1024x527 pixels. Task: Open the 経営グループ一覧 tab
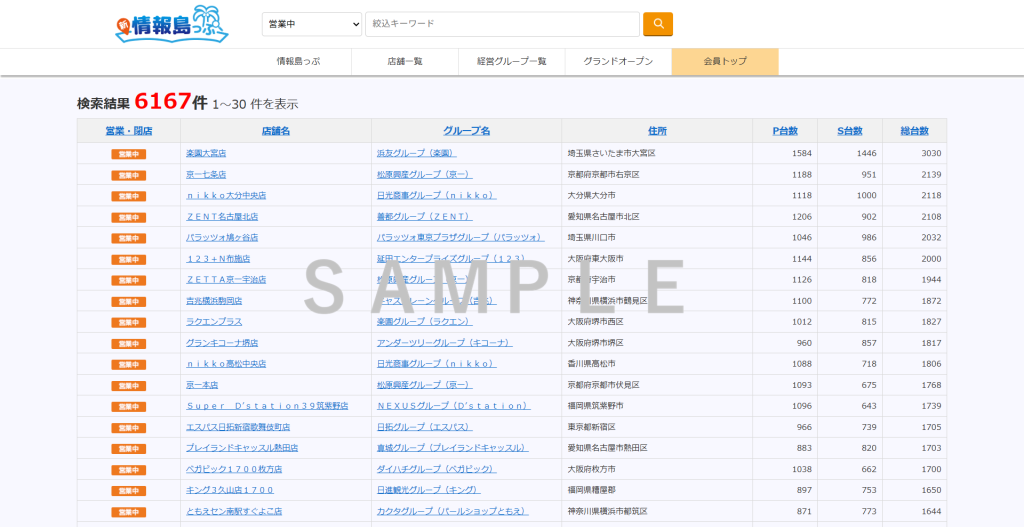(512, 62)
